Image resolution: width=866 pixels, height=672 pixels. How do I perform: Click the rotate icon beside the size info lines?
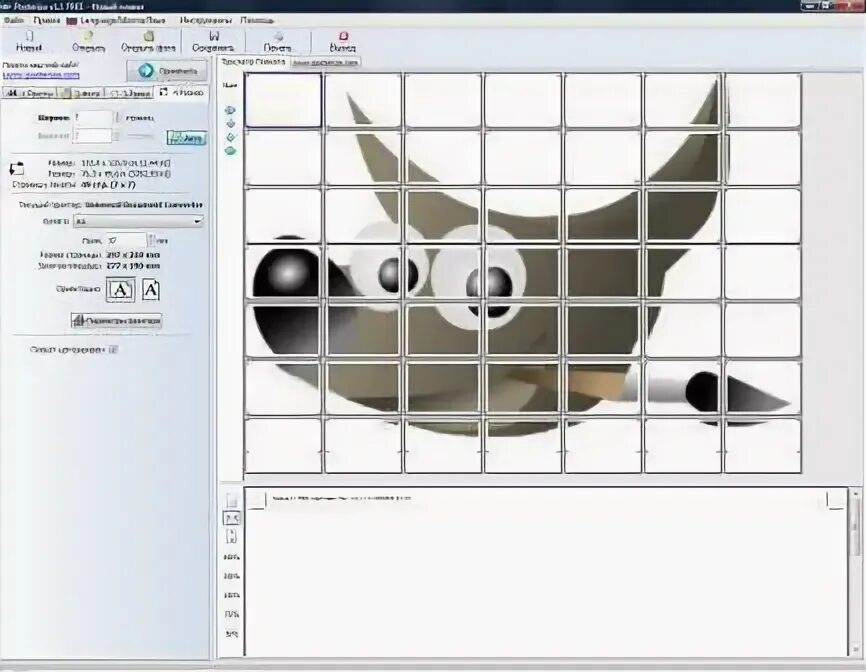(17, 168)
